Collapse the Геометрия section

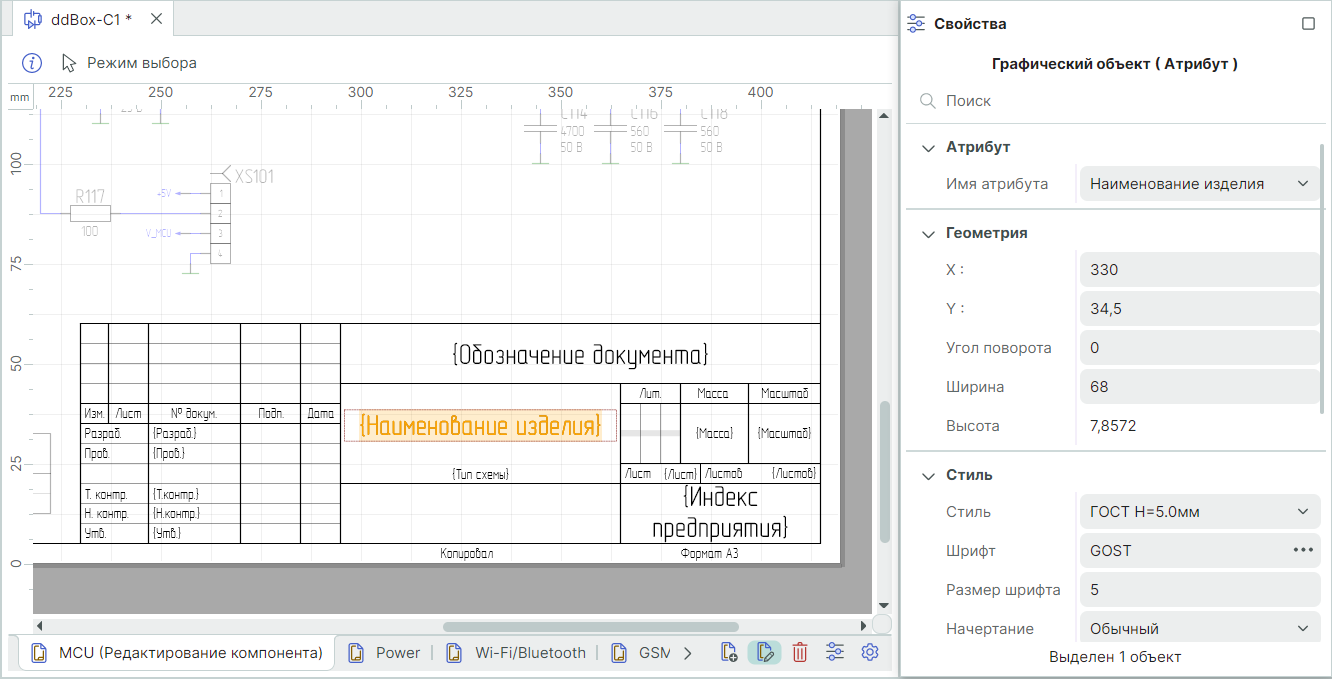click(928, 234)
